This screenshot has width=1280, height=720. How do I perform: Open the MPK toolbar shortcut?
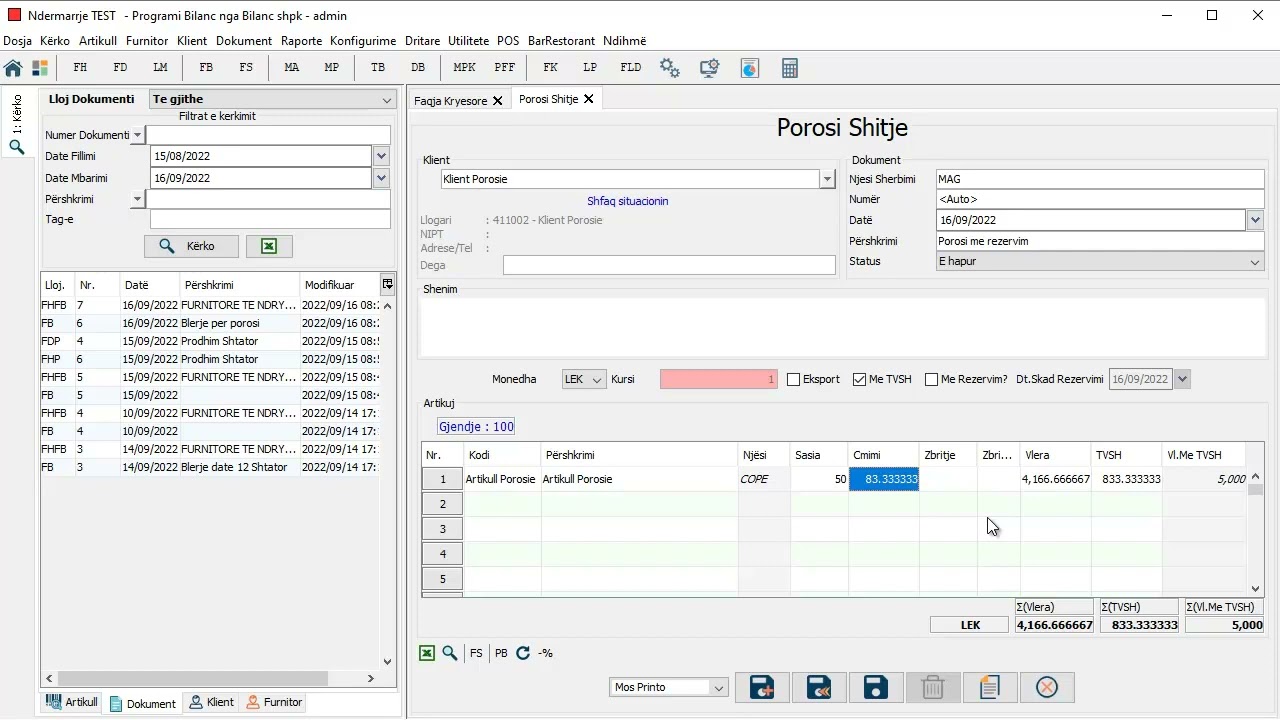(464, 68)
